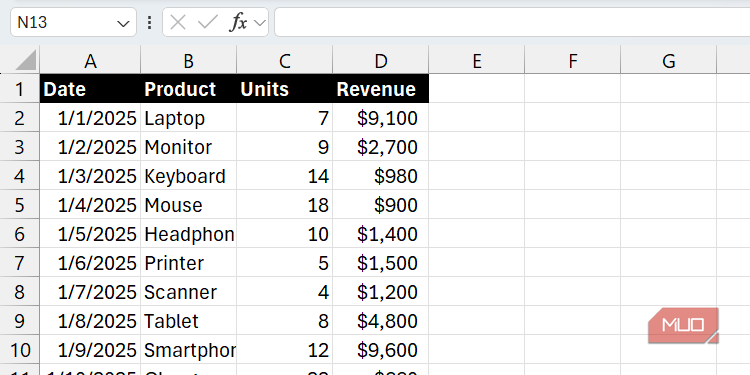The image size is (750, 375).
Task: Select cell with date 1/9/2025
Action: 90,350
